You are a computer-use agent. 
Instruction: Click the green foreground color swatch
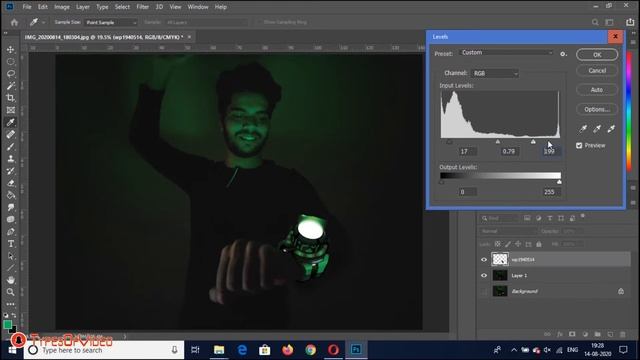[7, 325]
